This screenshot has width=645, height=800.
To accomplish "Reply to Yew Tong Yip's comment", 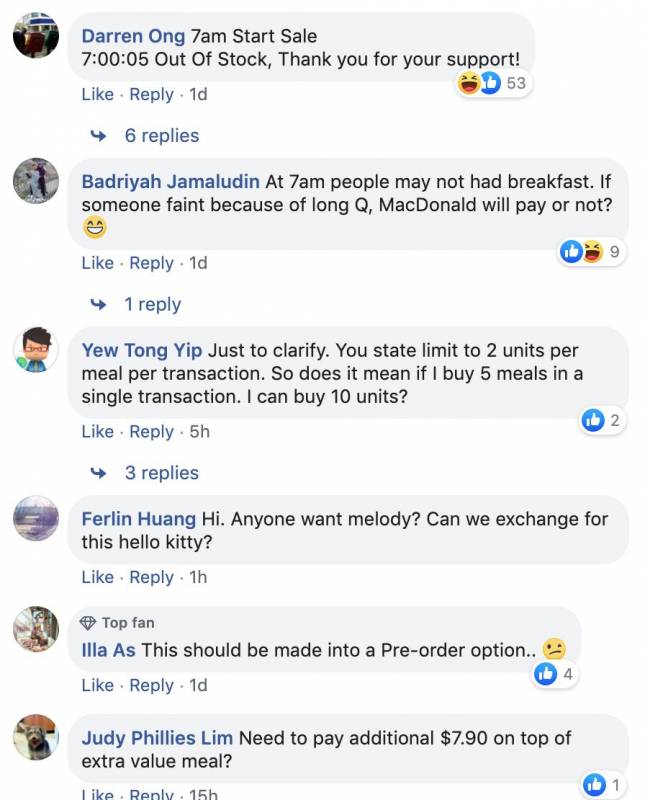I will tap(152, 432).
